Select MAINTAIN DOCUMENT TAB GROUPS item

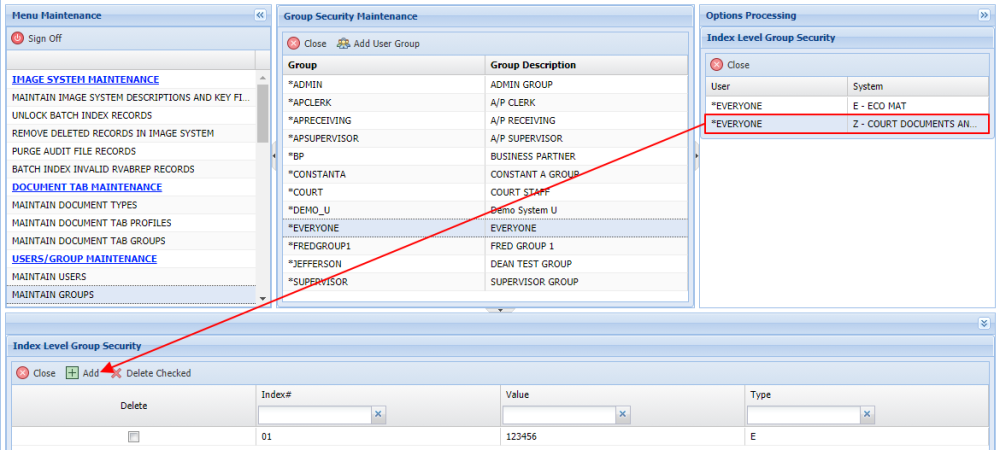(x=131, y=240)
